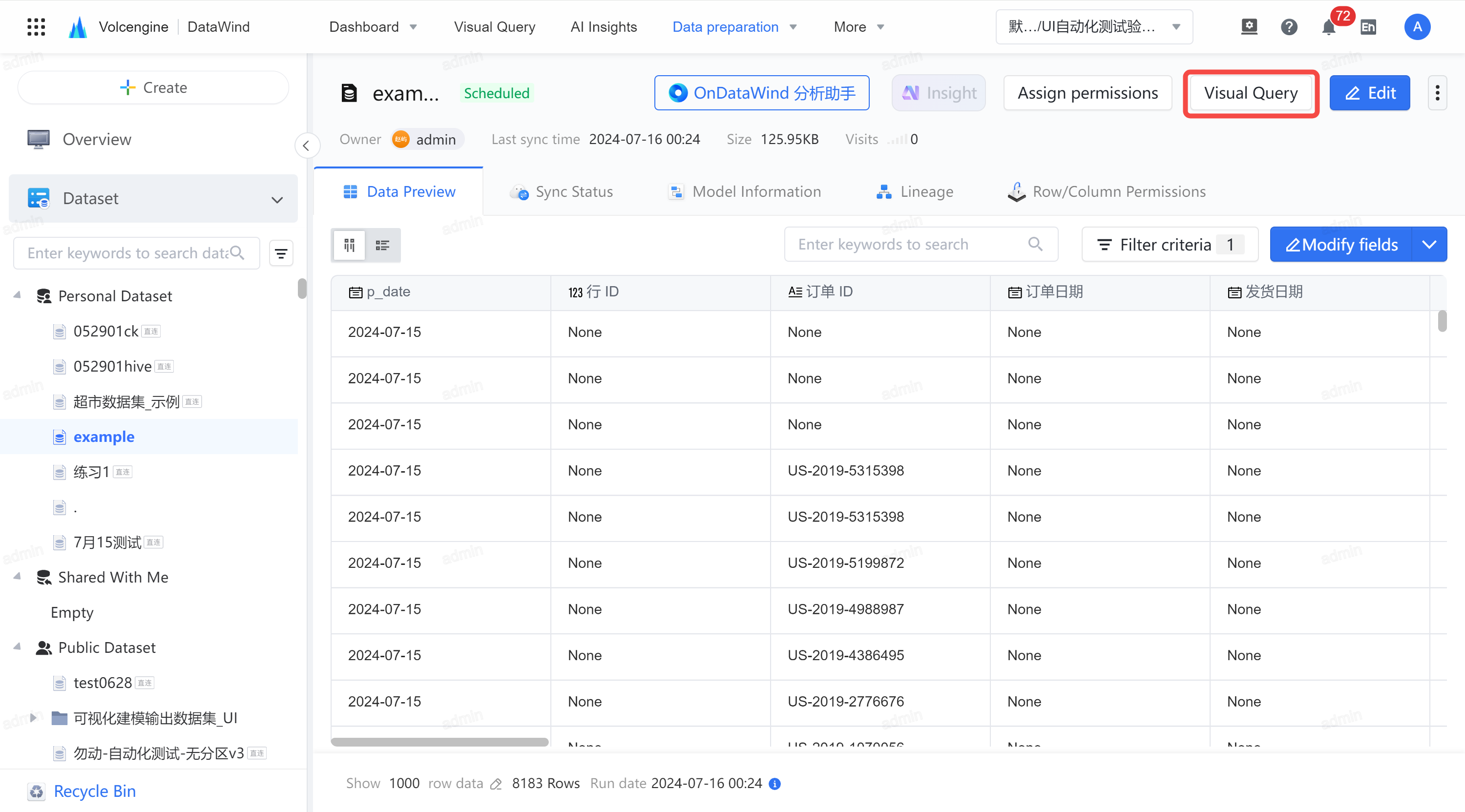Click the Visits bar chart indicator
Viewport: 1465px width, 812px height.
pos(897,139)
